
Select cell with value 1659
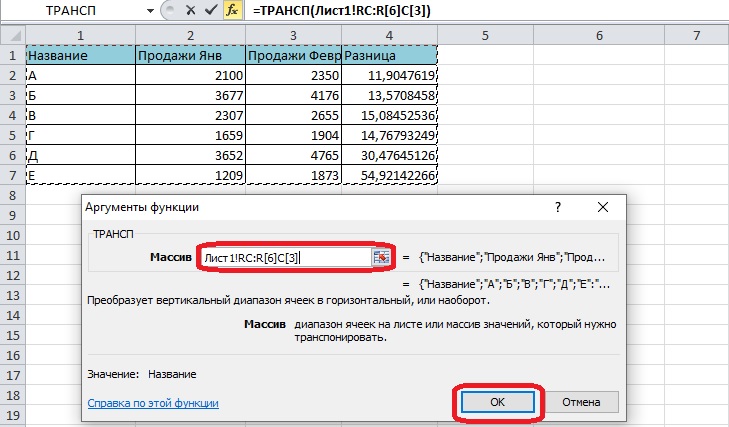191,135
